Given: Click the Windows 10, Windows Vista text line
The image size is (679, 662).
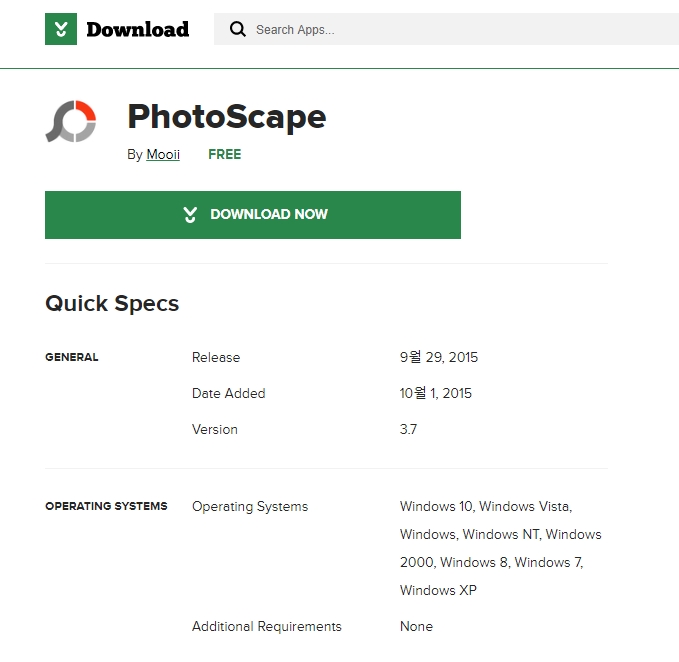Looking at the screenshot, I should [486, 506].
